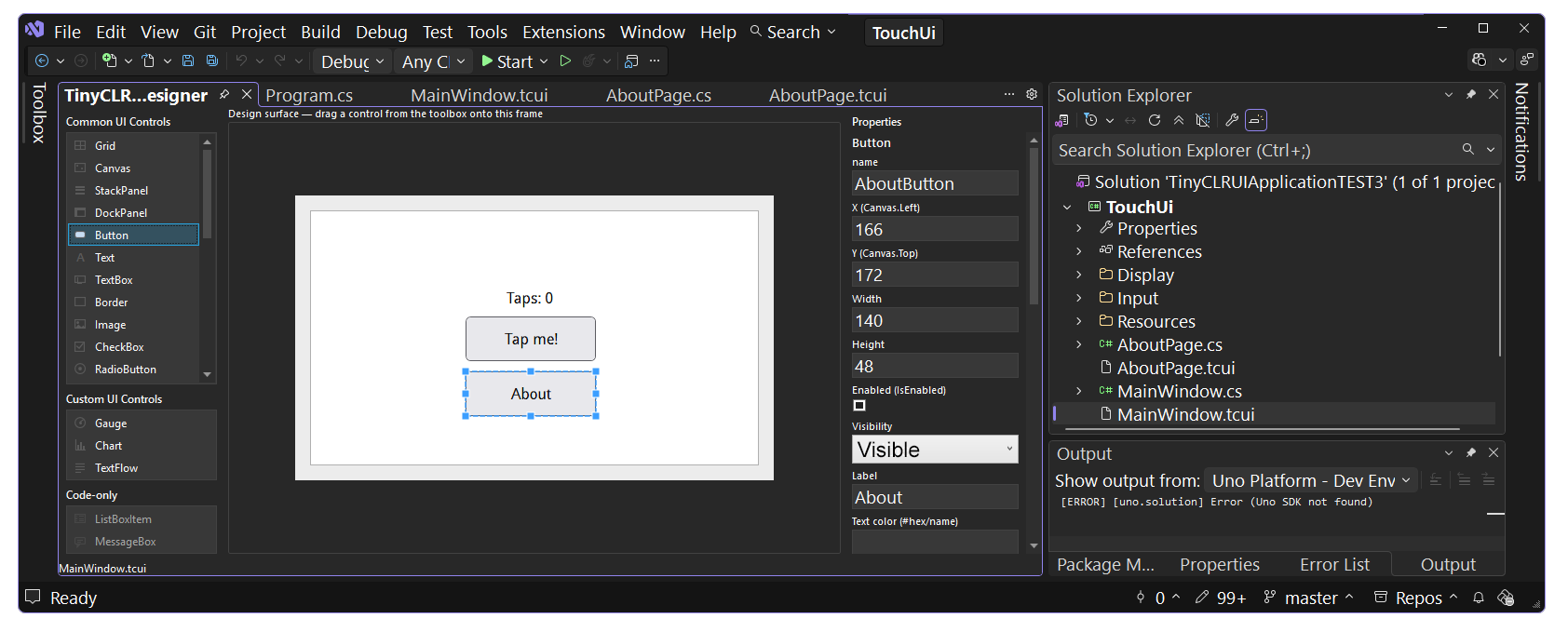Click the Tap me! button on design surface
This screenshot has height=632, width=1568.
click(531, 339)
